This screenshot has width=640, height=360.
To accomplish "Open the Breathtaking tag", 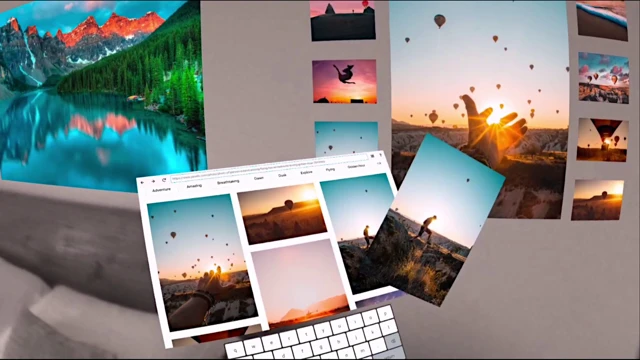I will [x=228, y=182].
